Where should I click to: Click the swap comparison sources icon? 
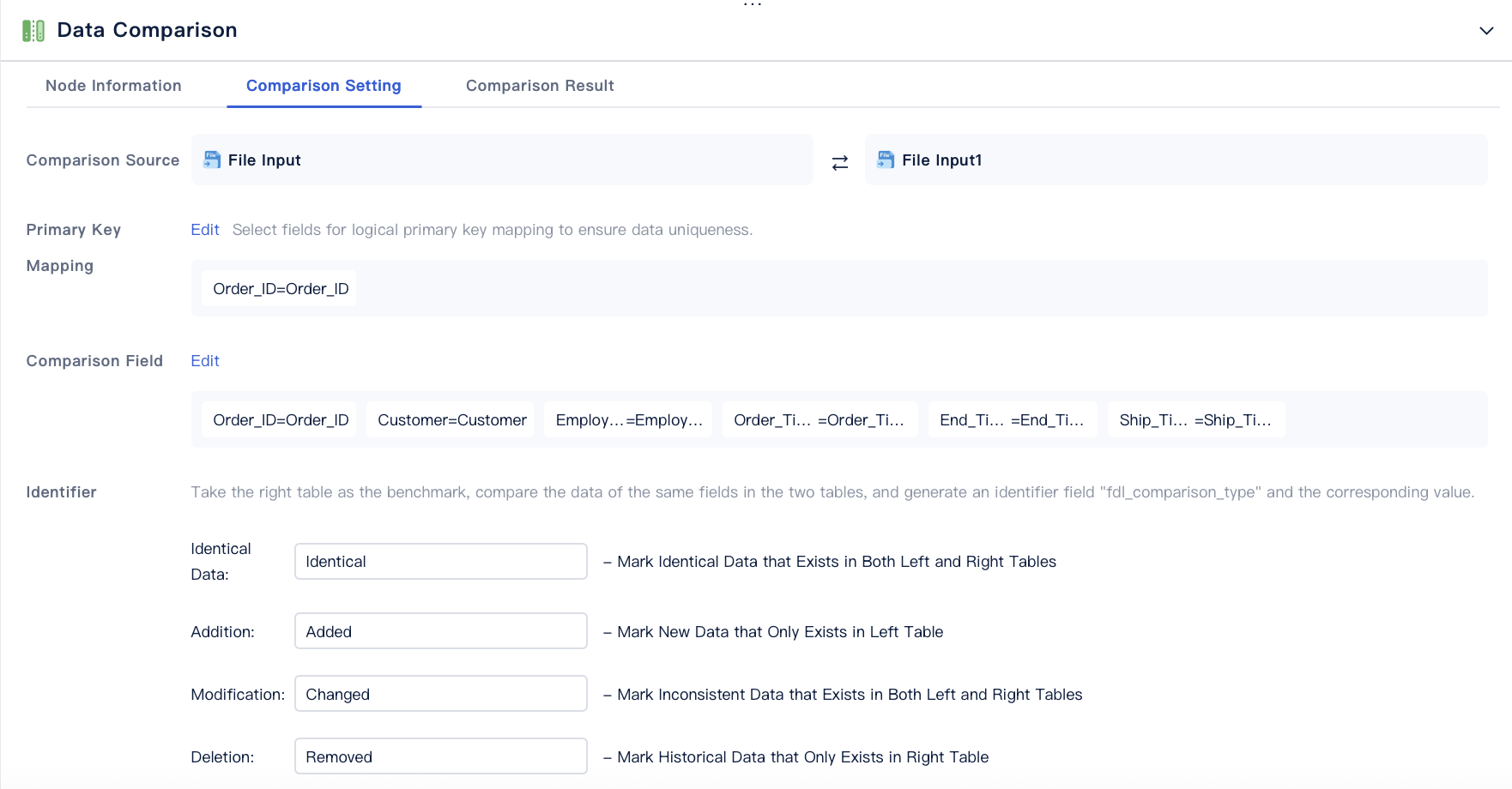click(840, 162)
